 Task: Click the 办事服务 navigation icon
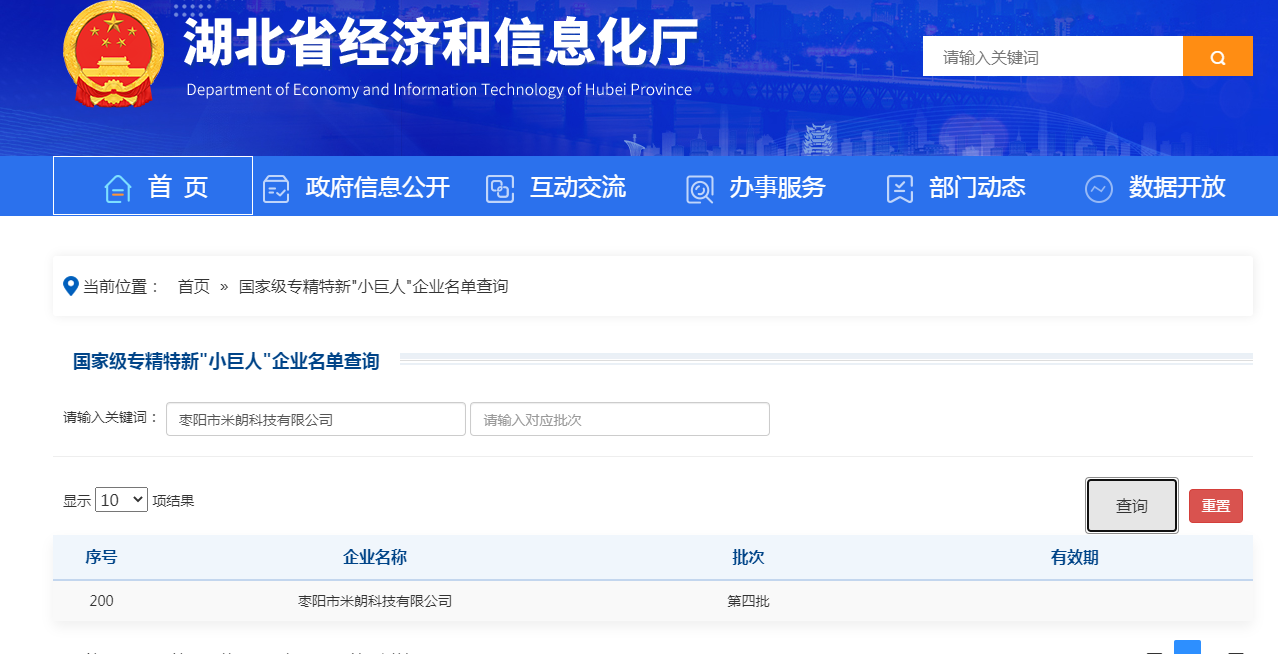tap(699, 188)
